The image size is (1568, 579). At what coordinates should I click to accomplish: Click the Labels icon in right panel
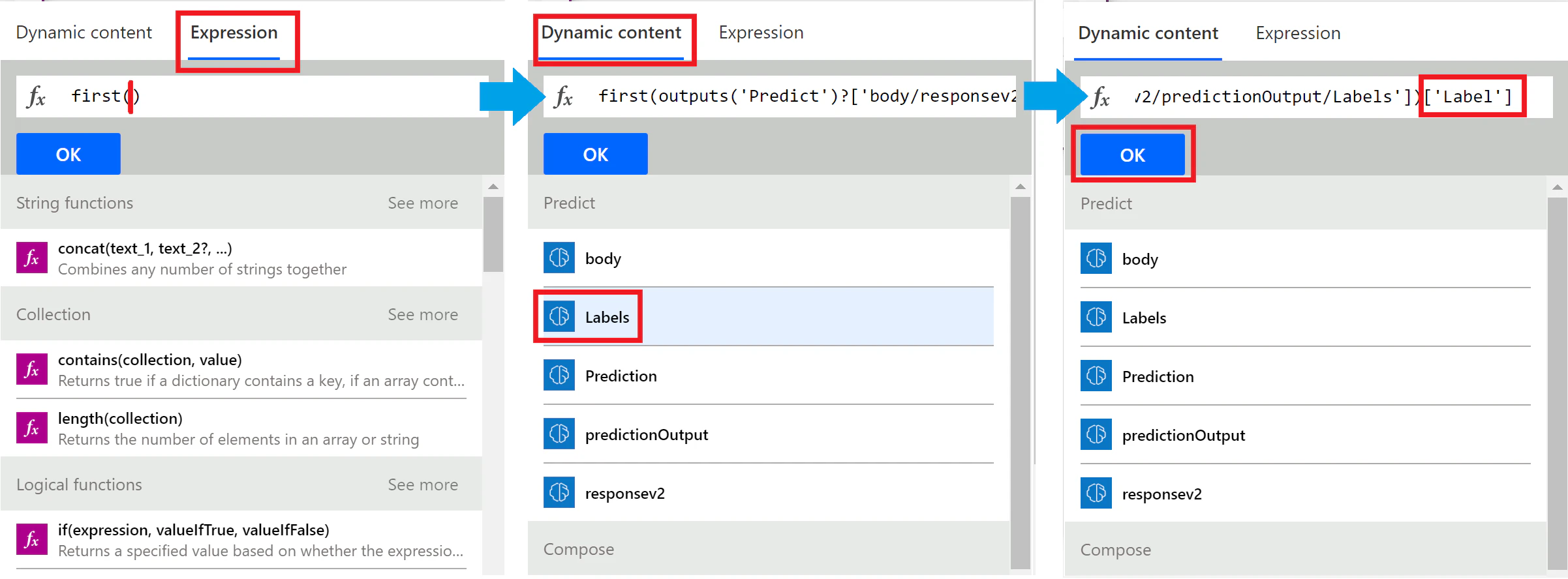point(1096,317)
